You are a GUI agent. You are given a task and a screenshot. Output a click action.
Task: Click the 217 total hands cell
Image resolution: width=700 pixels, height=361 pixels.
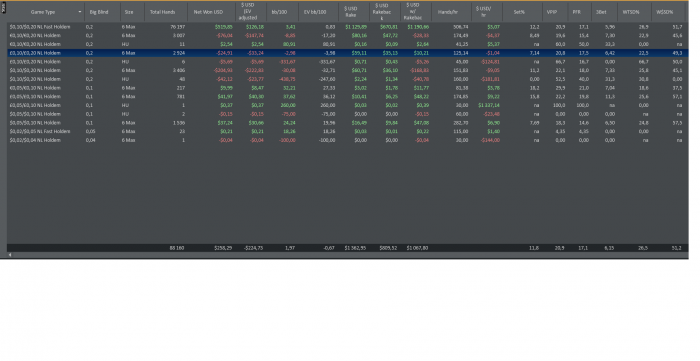pos(181,88)
